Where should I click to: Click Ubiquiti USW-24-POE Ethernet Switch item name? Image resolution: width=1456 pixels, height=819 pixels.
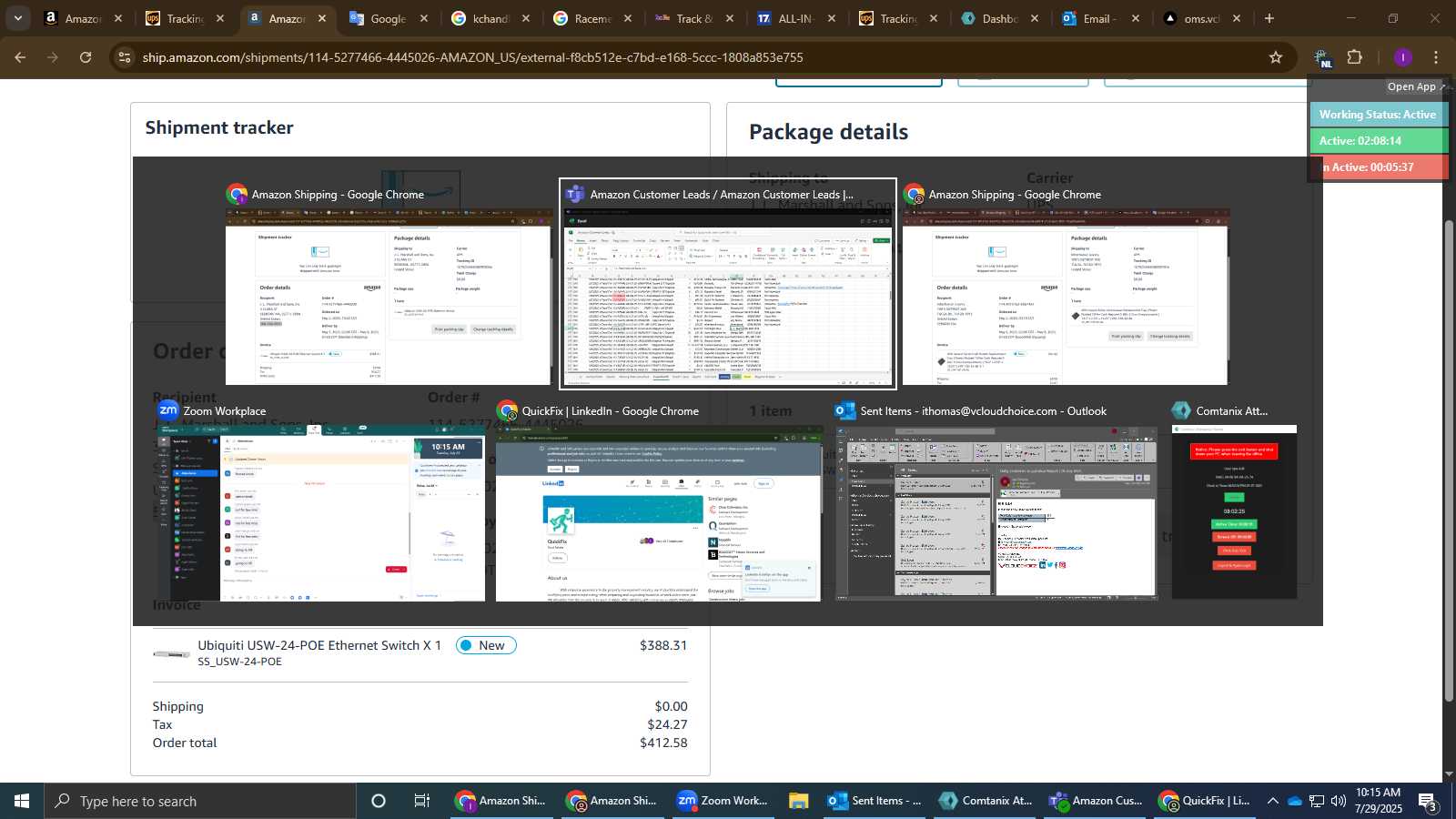click(319, 645)
